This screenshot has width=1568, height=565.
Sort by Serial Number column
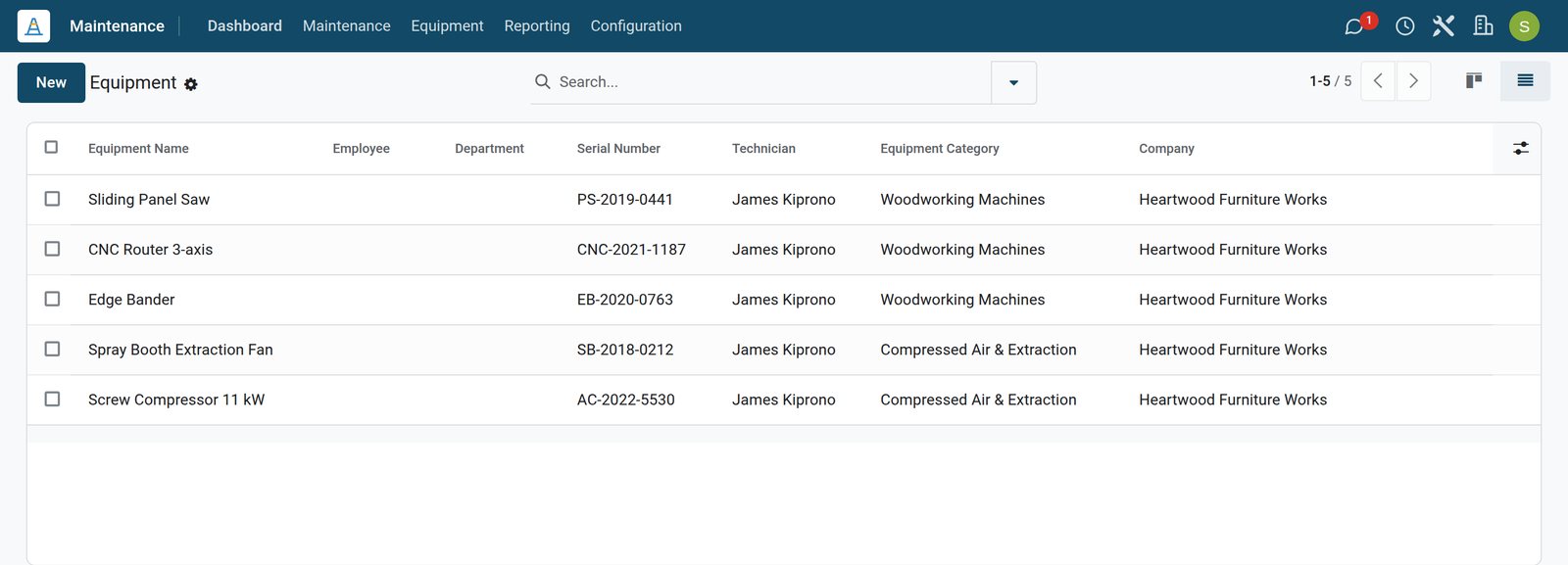pos(618,149)
